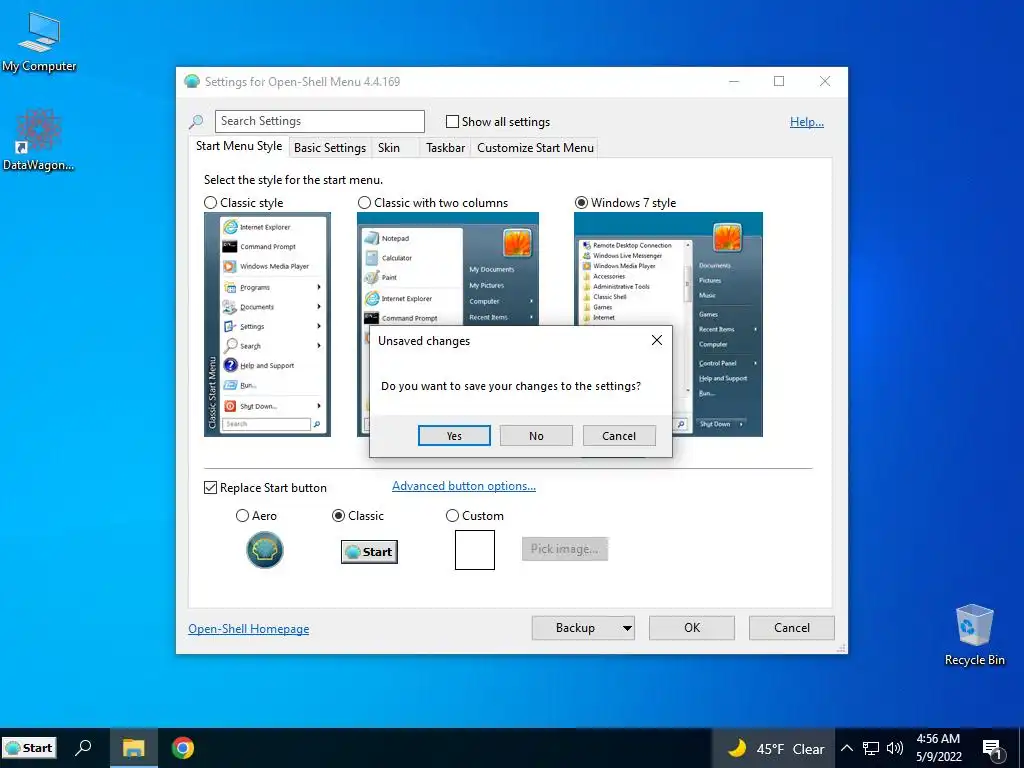Click Cancel at the bottom of settings window
The height and width of the screenshot is (768, 1024).
pyautogui.click(x=792, y=628)
